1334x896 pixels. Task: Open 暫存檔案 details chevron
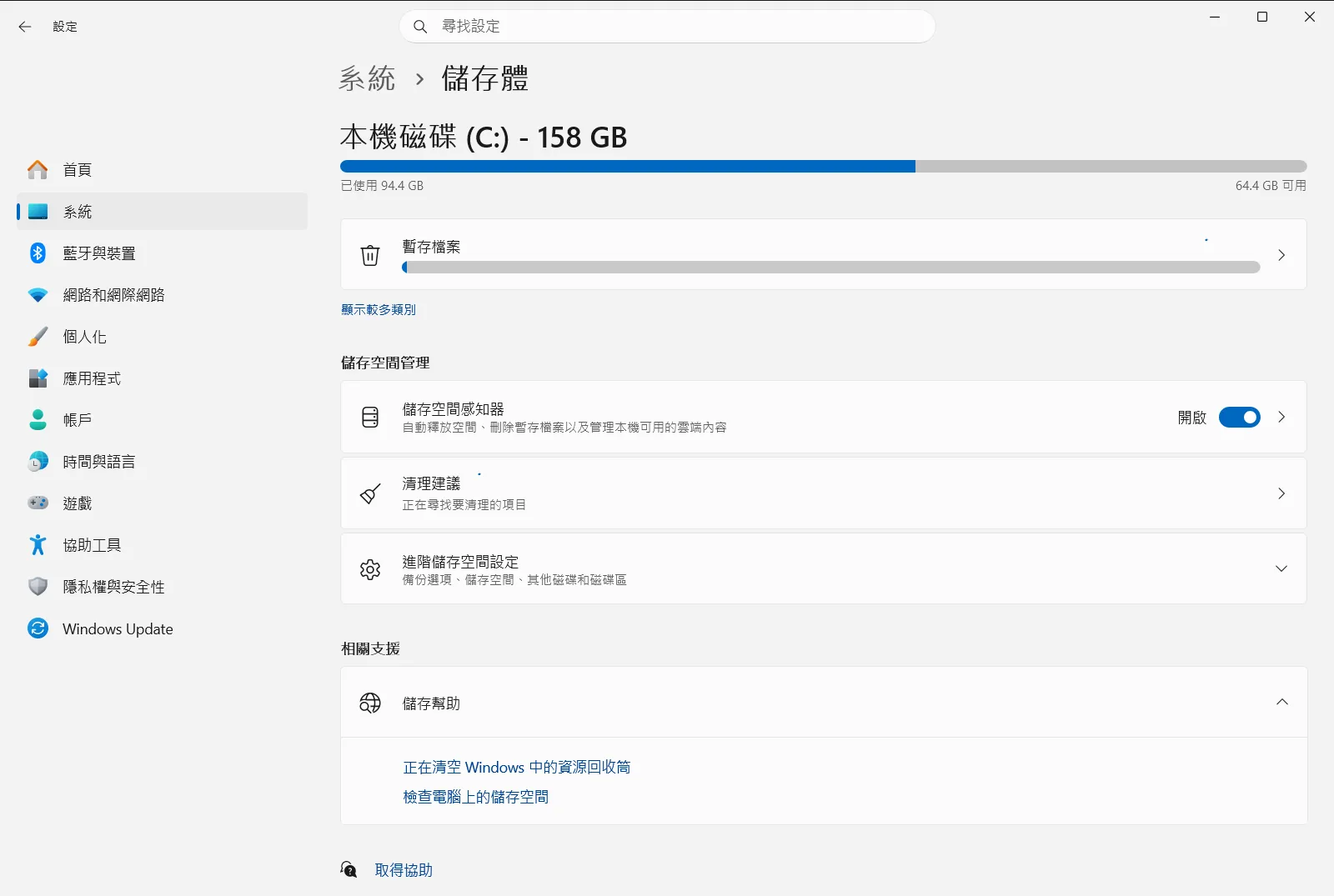[1281, 255]
